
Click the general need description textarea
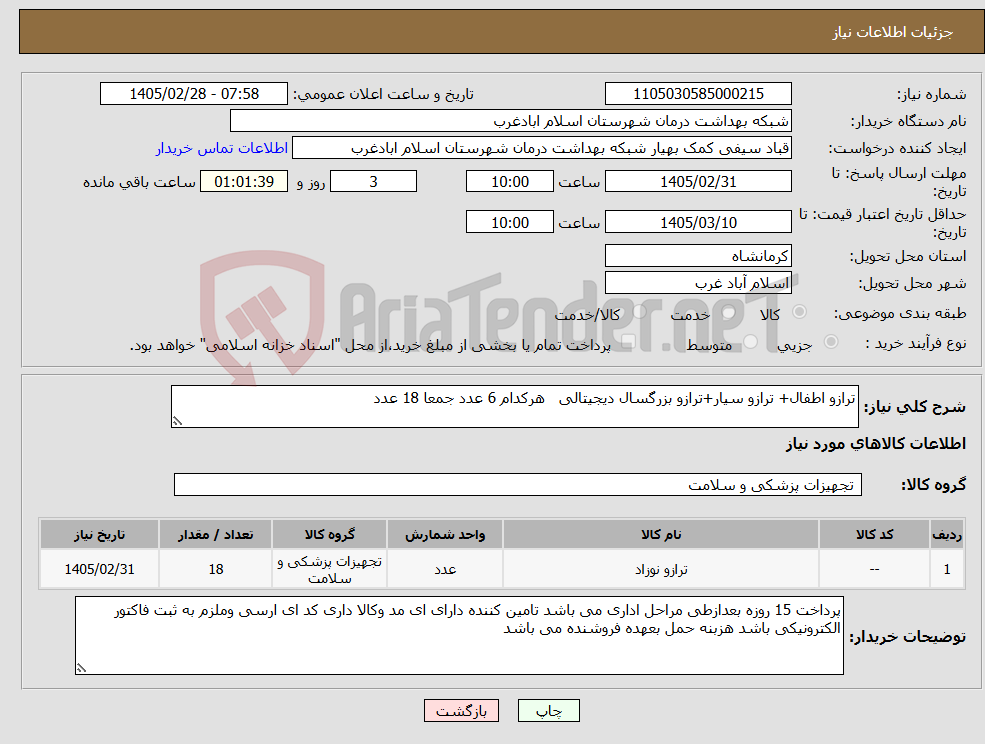coord(514,407)
